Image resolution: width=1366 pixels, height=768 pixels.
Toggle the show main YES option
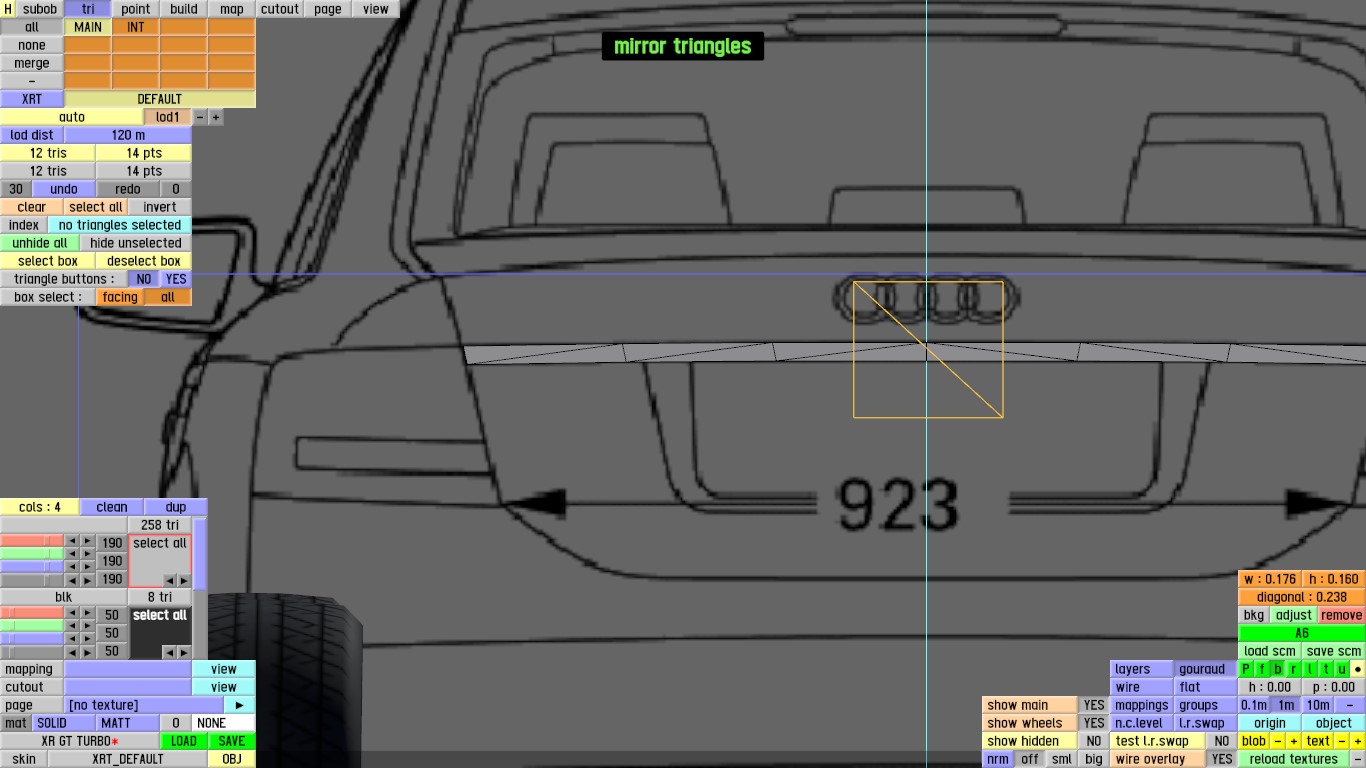[1094, 705]
